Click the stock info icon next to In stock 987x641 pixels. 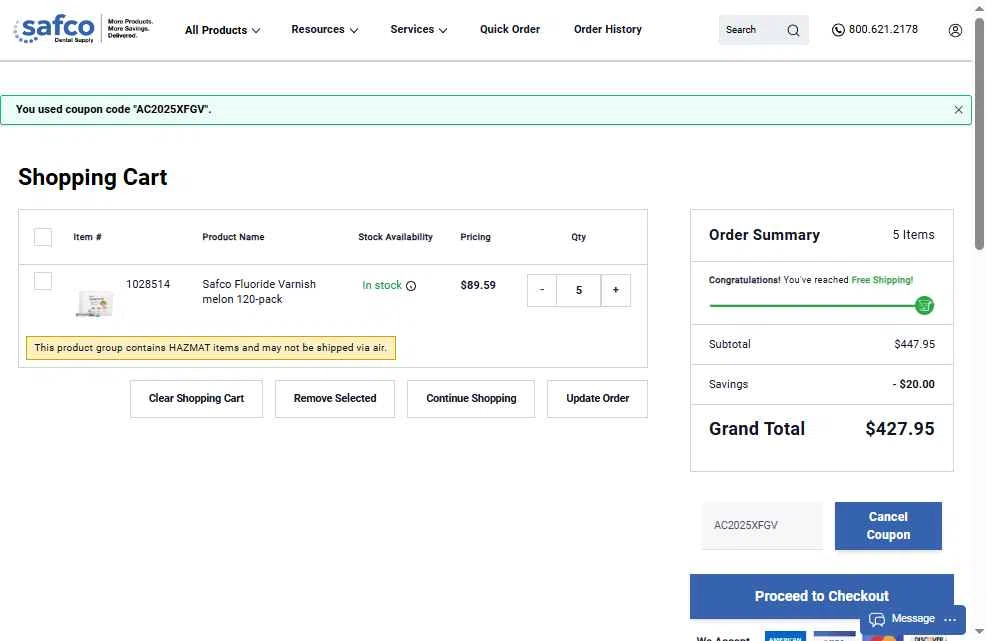[x=411, y=286]
